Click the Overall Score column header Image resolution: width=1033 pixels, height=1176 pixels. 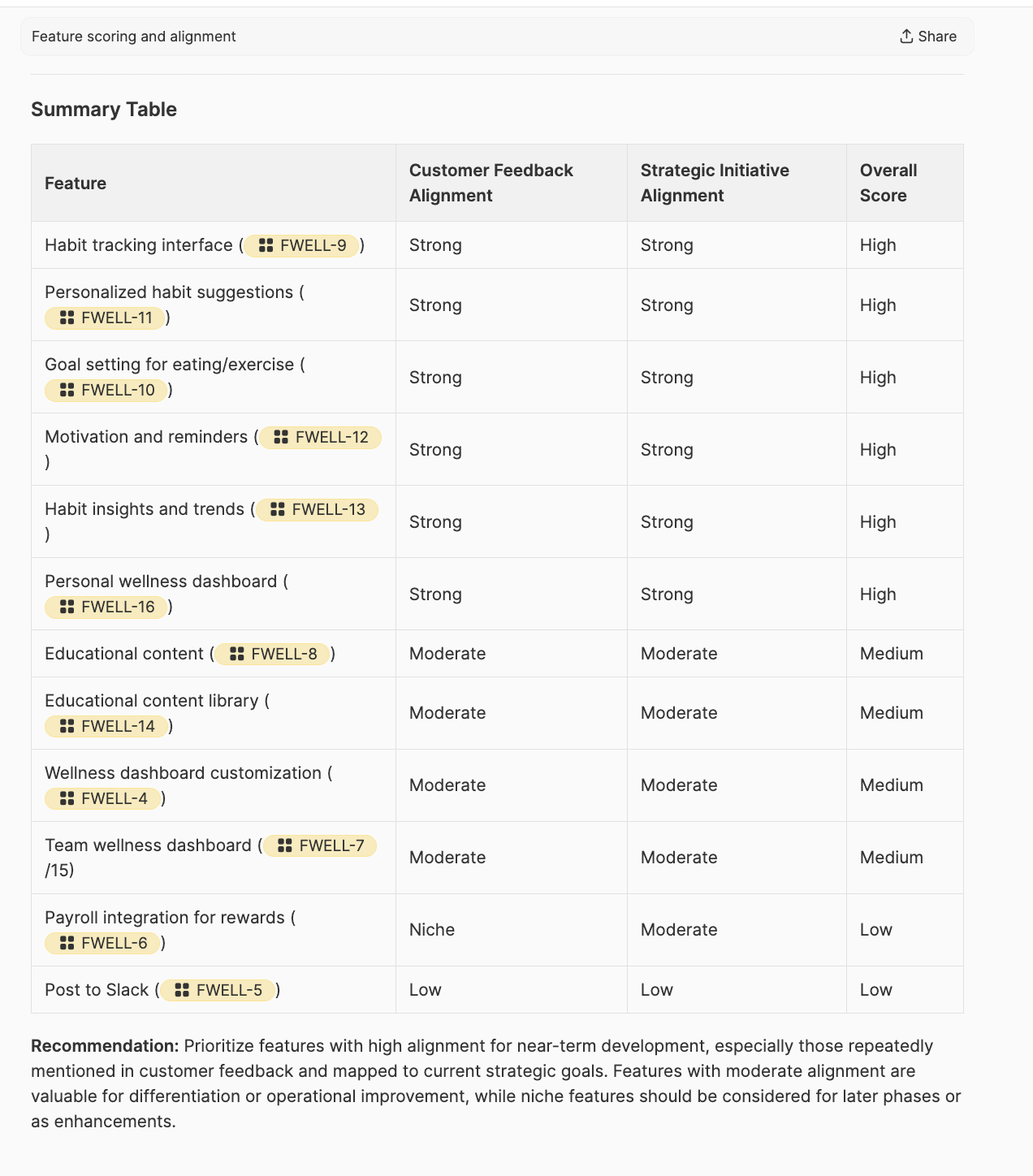[x=888, y=183]
